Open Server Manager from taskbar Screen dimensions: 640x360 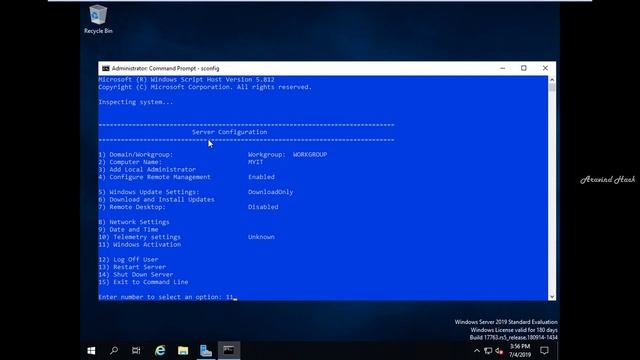(206, 351)
